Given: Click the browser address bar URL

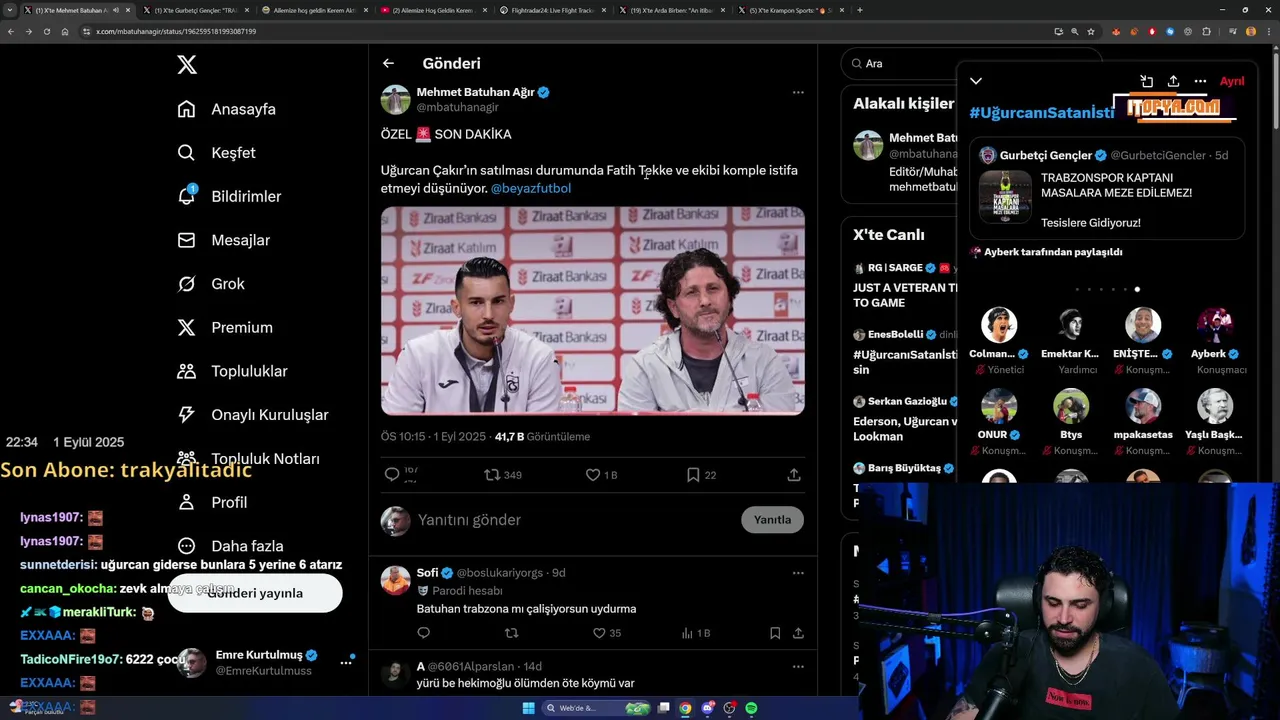Looking at the screenshot, I should coord(176,31).
